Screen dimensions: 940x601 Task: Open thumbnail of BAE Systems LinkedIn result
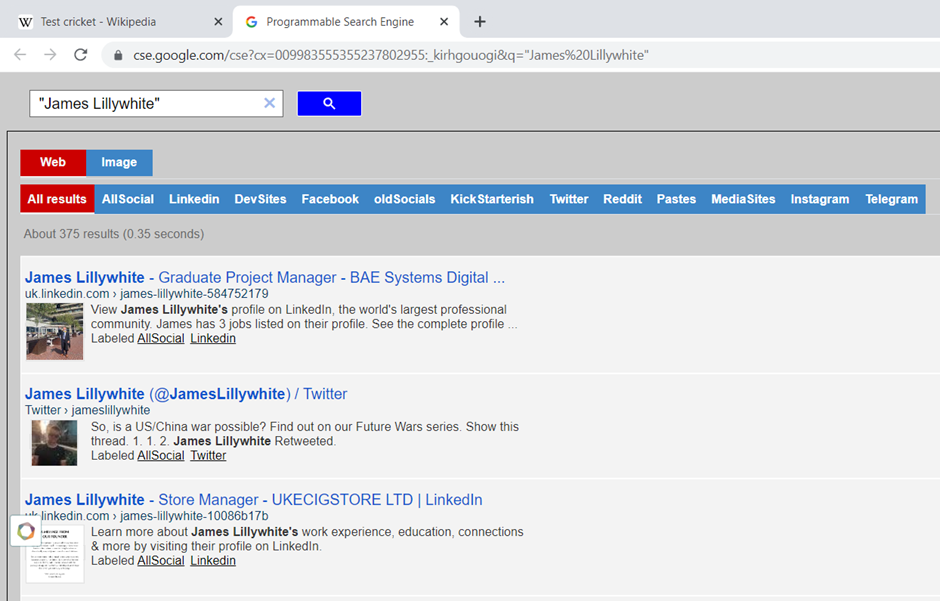(55, 331)
